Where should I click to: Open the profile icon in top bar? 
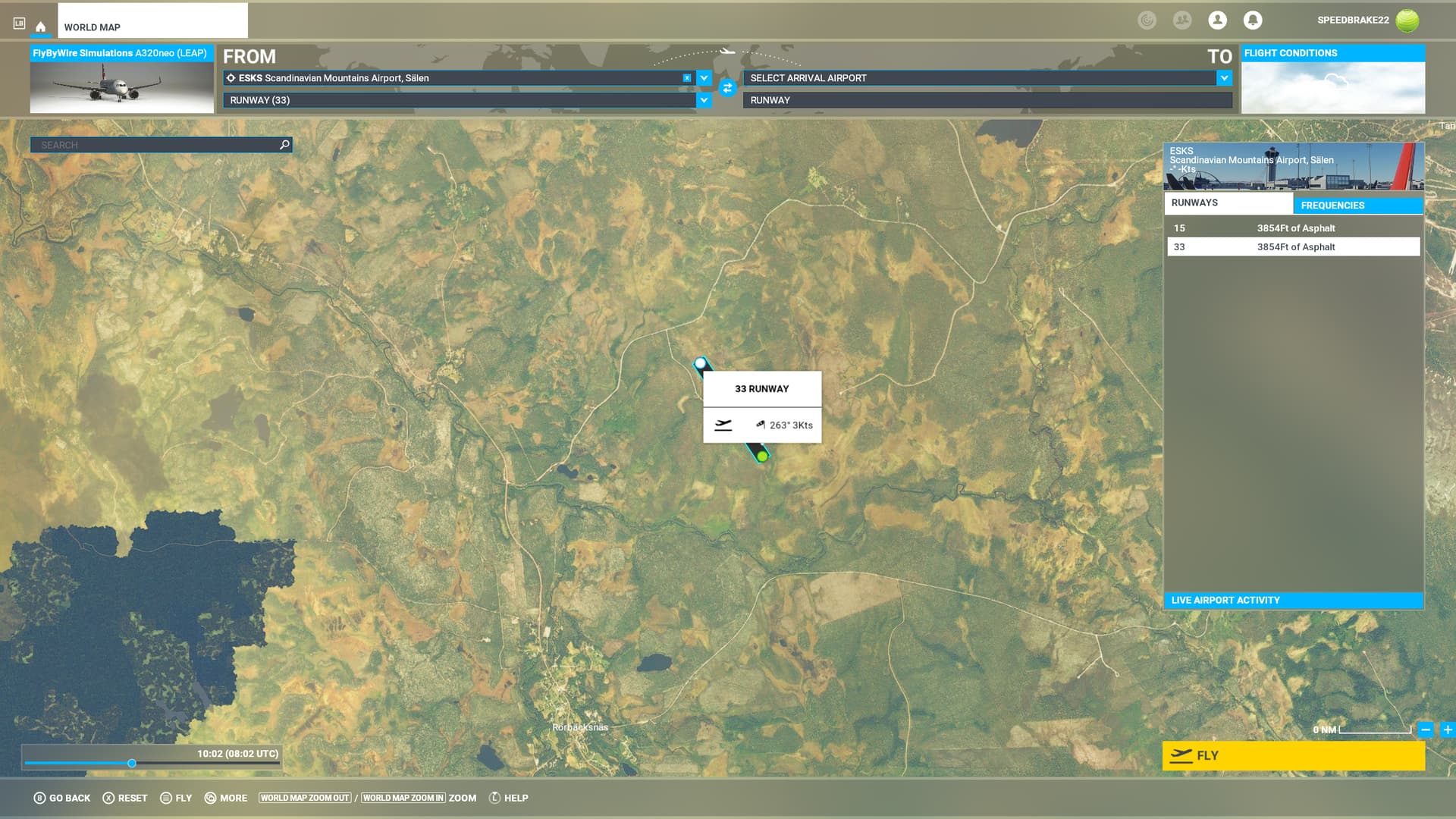1217,20
